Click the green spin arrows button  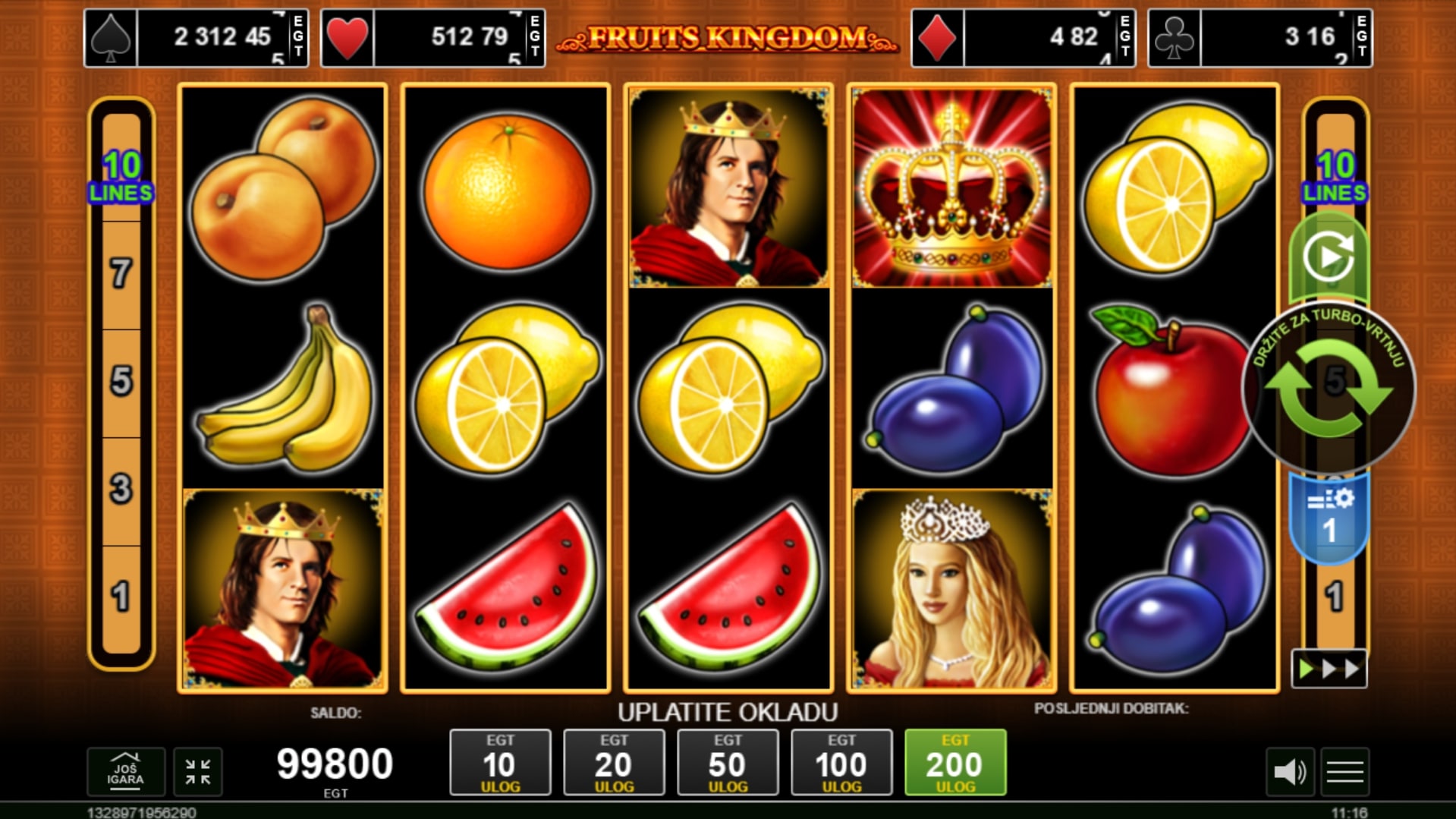[1329, 389]
